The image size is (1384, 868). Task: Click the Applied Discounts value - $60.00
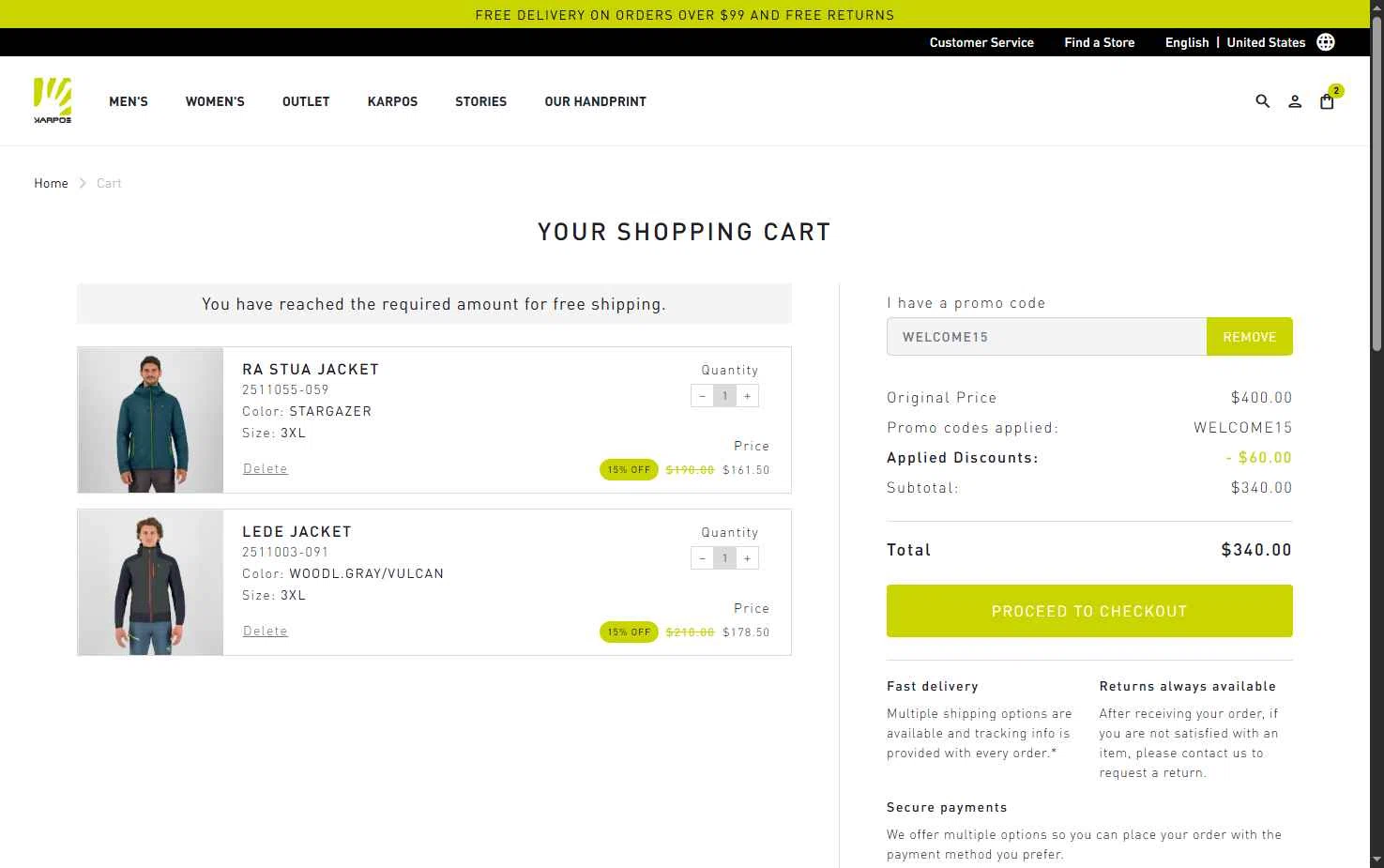pos(1258,458)
